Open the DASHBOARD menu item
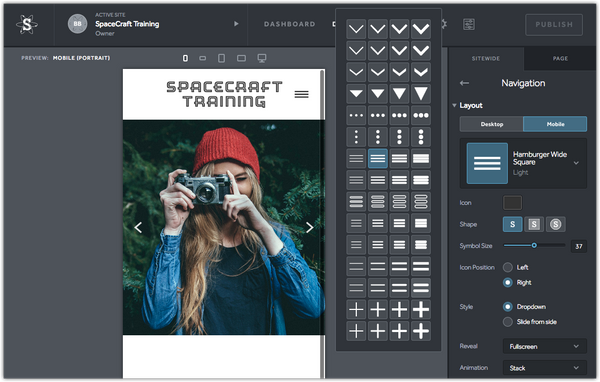The image size is (600, 382). tap(290, 24)
